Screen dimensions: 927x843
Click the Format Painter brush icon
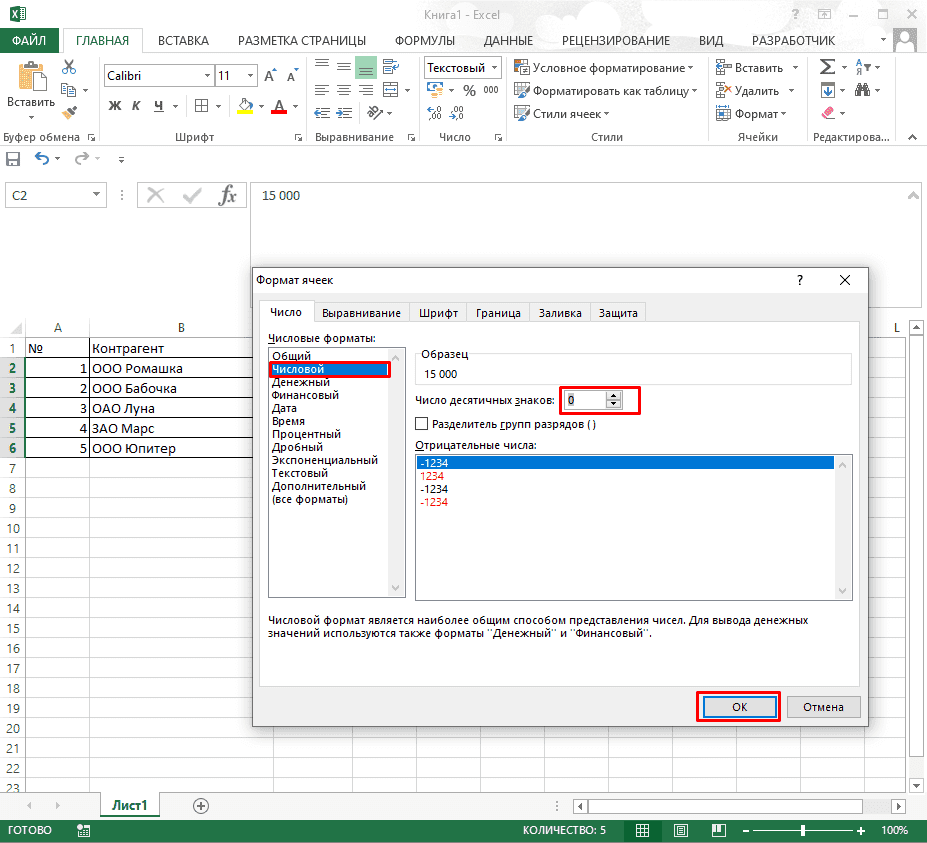(x=68, y=110)
